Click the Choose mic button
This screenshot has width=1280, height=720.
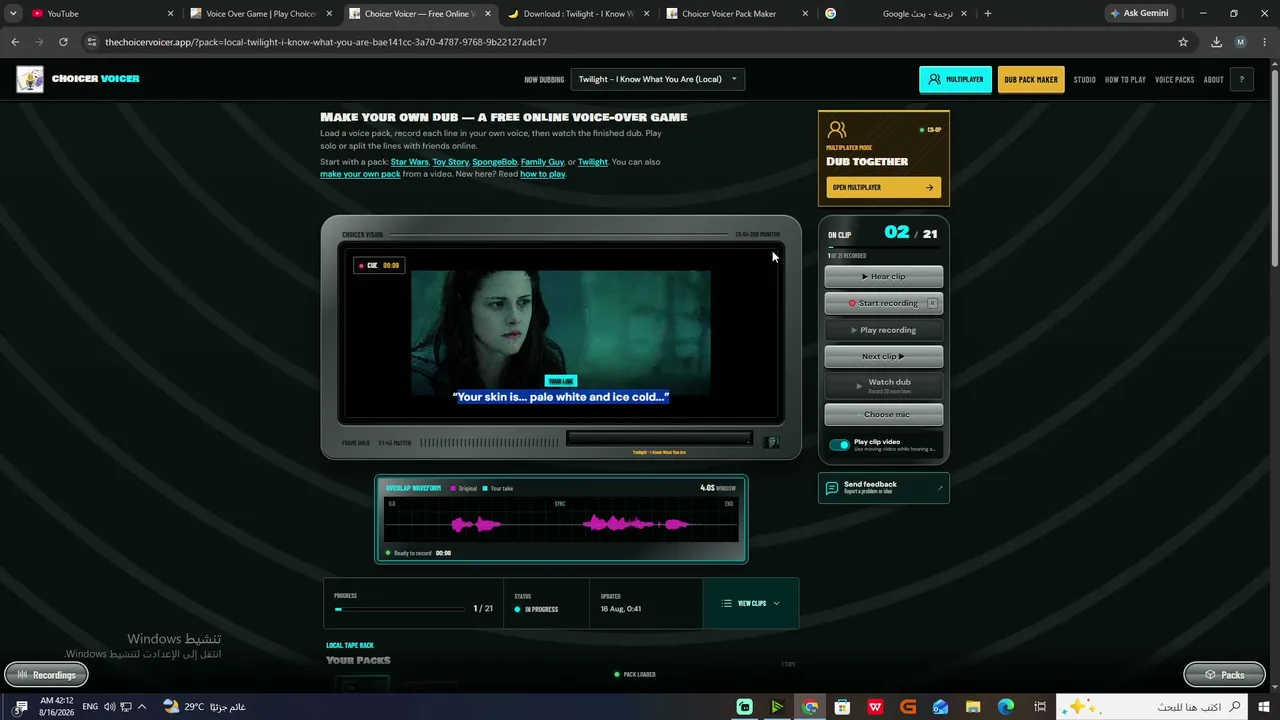tap(883, 414)
